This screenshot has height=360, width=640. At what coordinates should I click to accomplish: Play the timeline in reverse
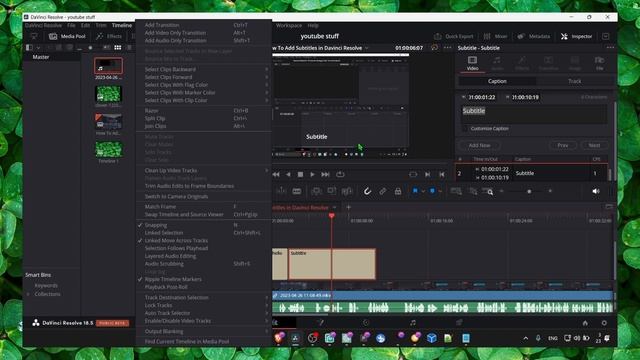[288, 174]
